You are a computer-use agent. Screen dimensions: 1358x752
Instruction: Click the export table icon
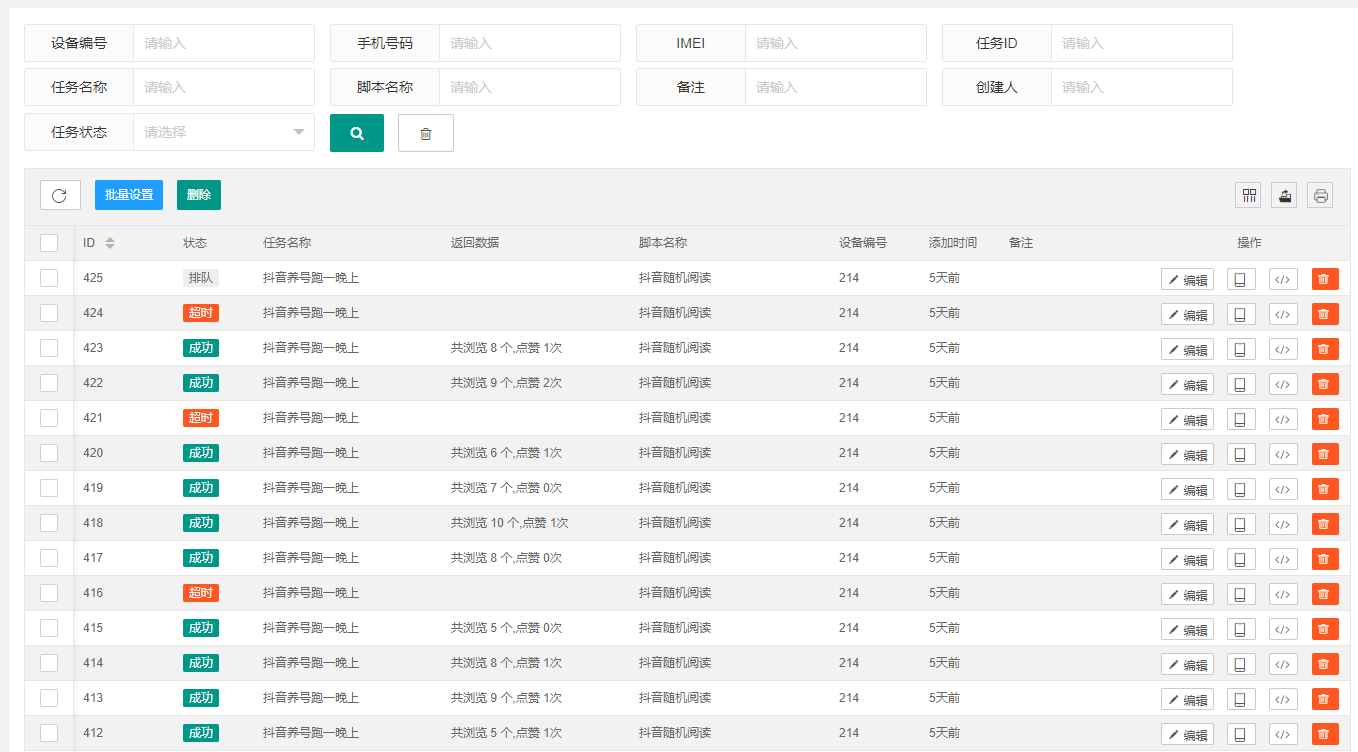[1284, 195]
